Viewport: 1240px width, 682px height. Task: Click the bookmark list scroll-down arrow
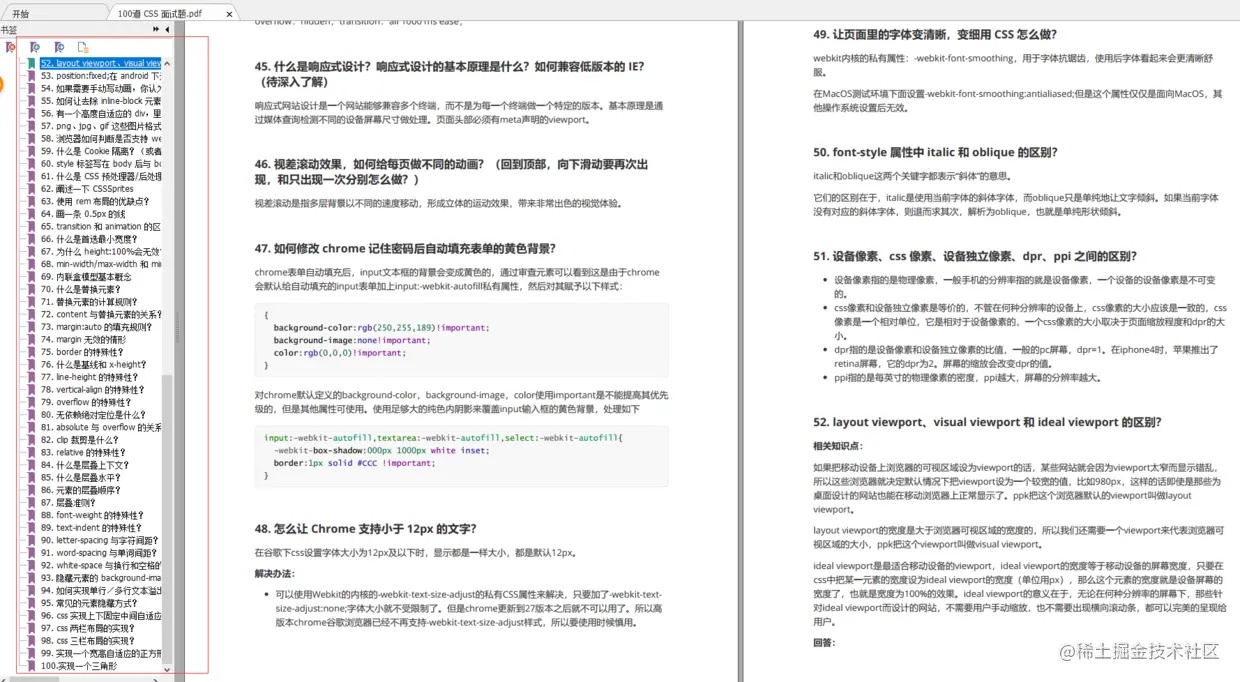pos(167,668)
